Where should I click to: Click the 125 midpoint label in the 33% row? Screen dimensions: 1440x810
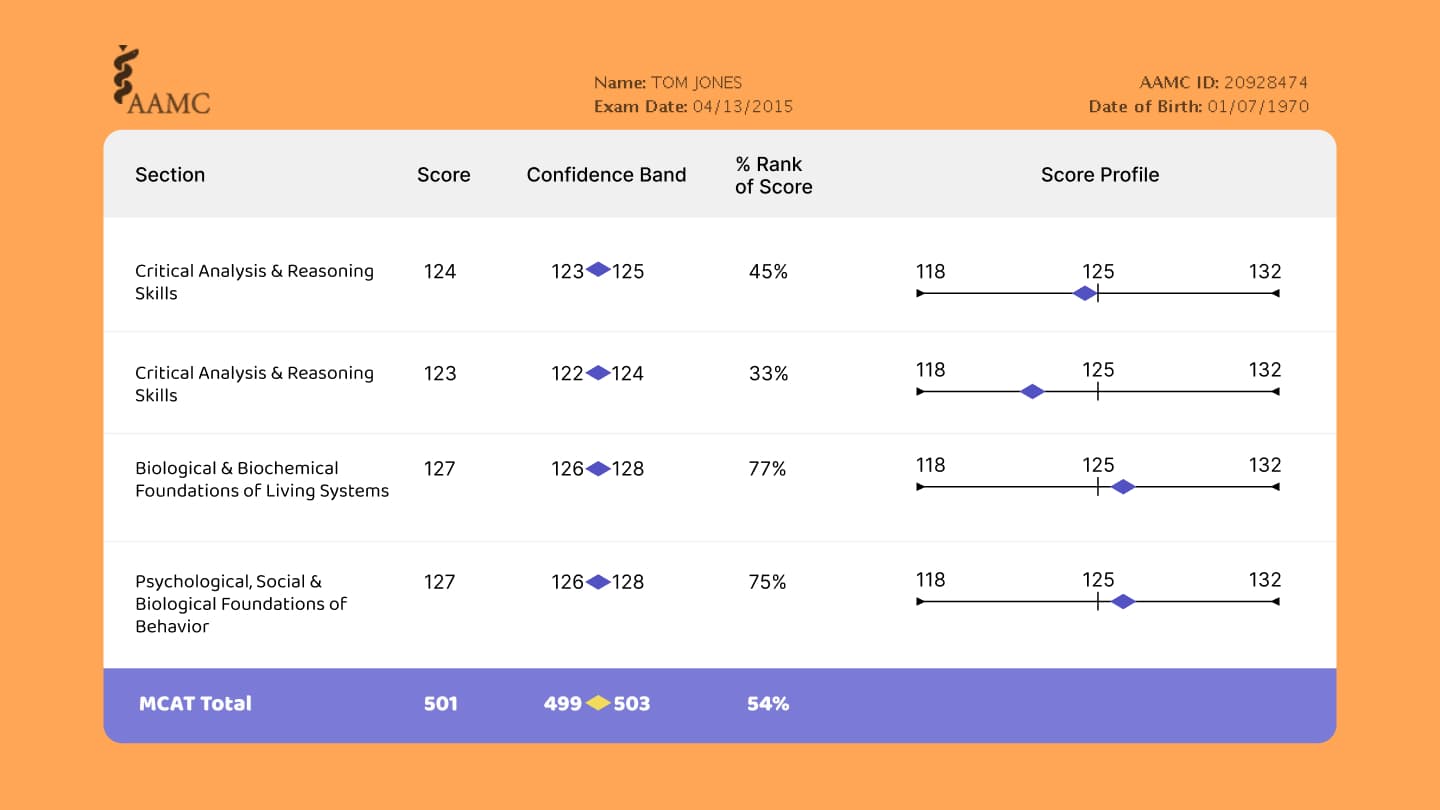(x=1098, y=370)
